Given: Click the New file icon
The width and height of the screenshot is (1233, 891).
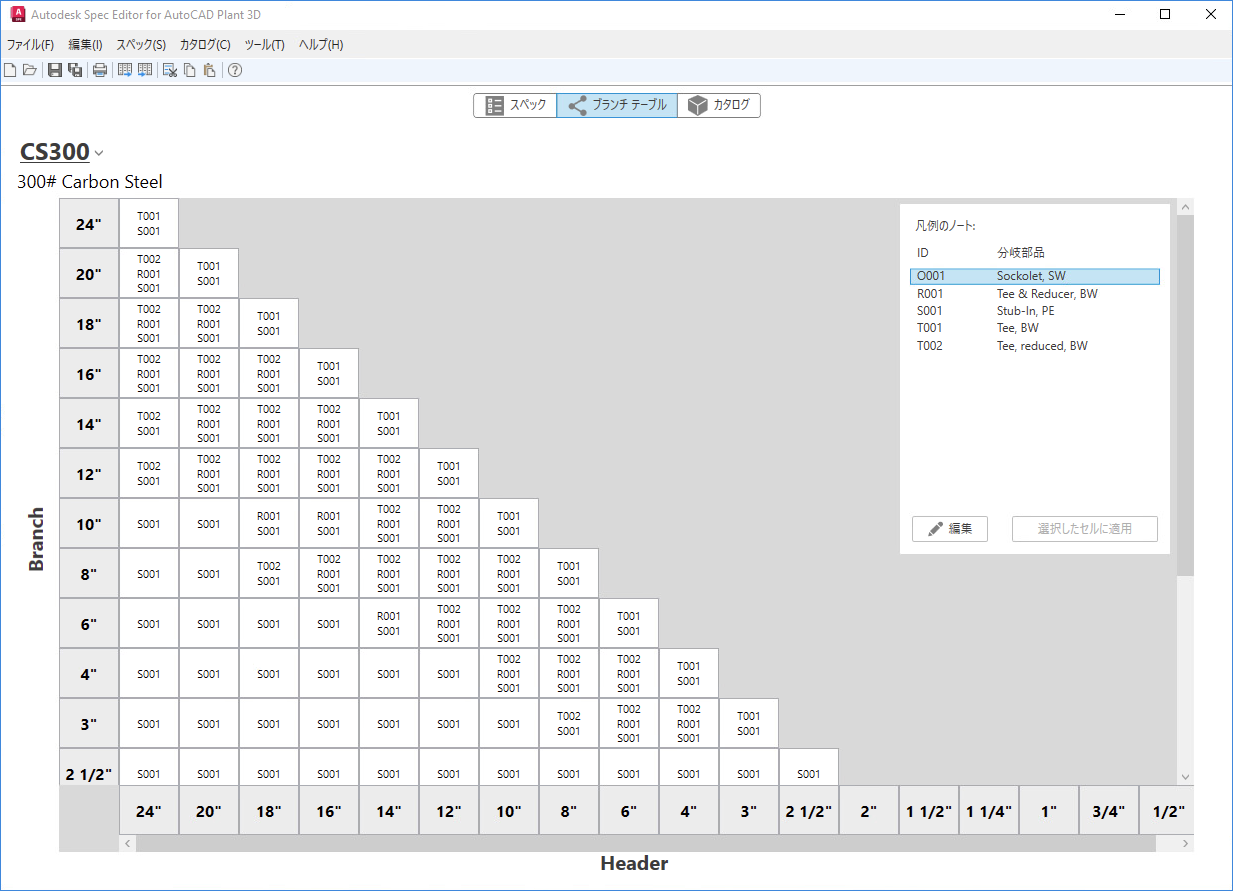Looking at the screenshot, I should point(10,70).
